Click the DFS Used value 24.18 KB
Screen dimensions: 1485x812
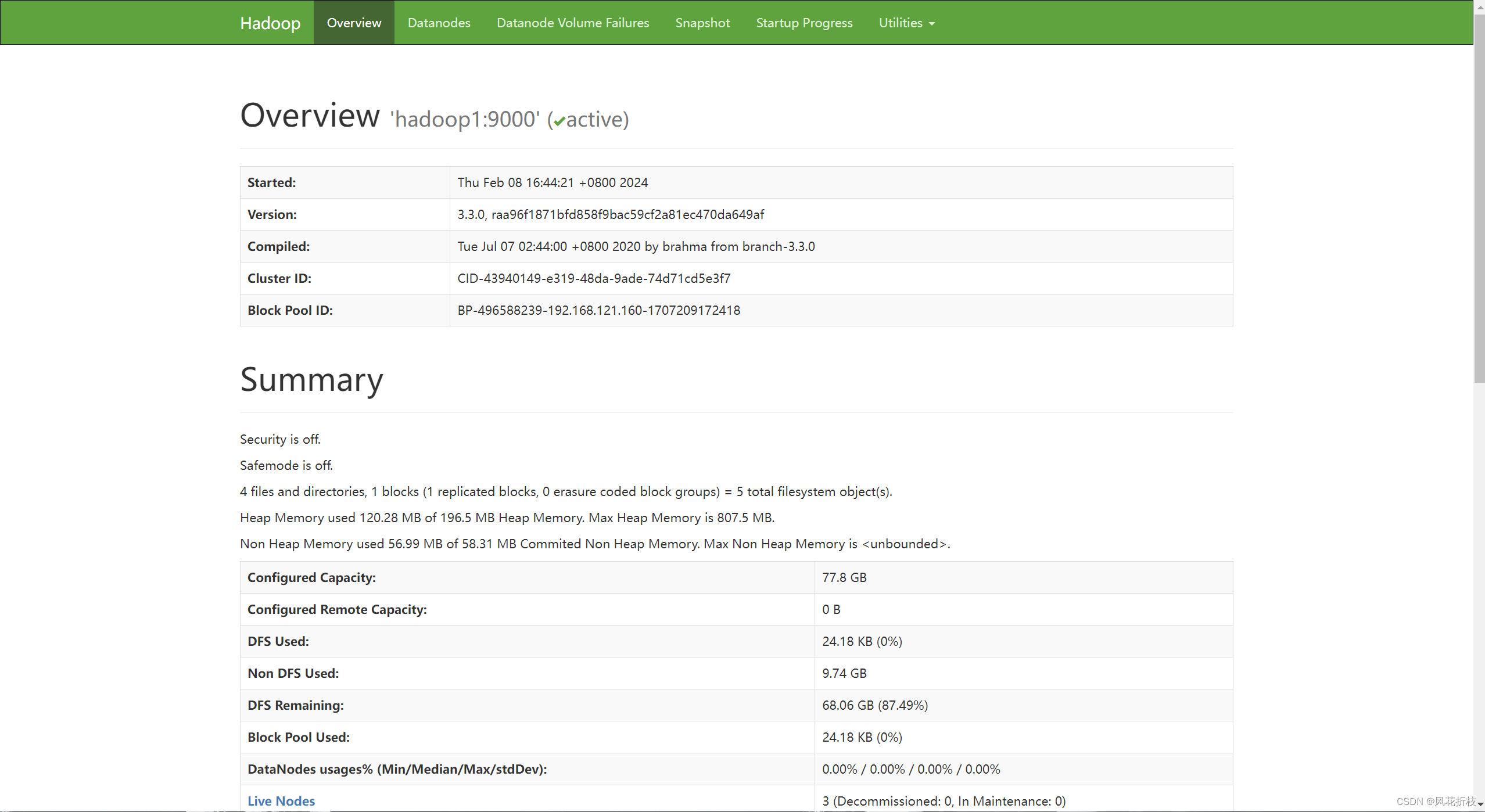(862, 641)
